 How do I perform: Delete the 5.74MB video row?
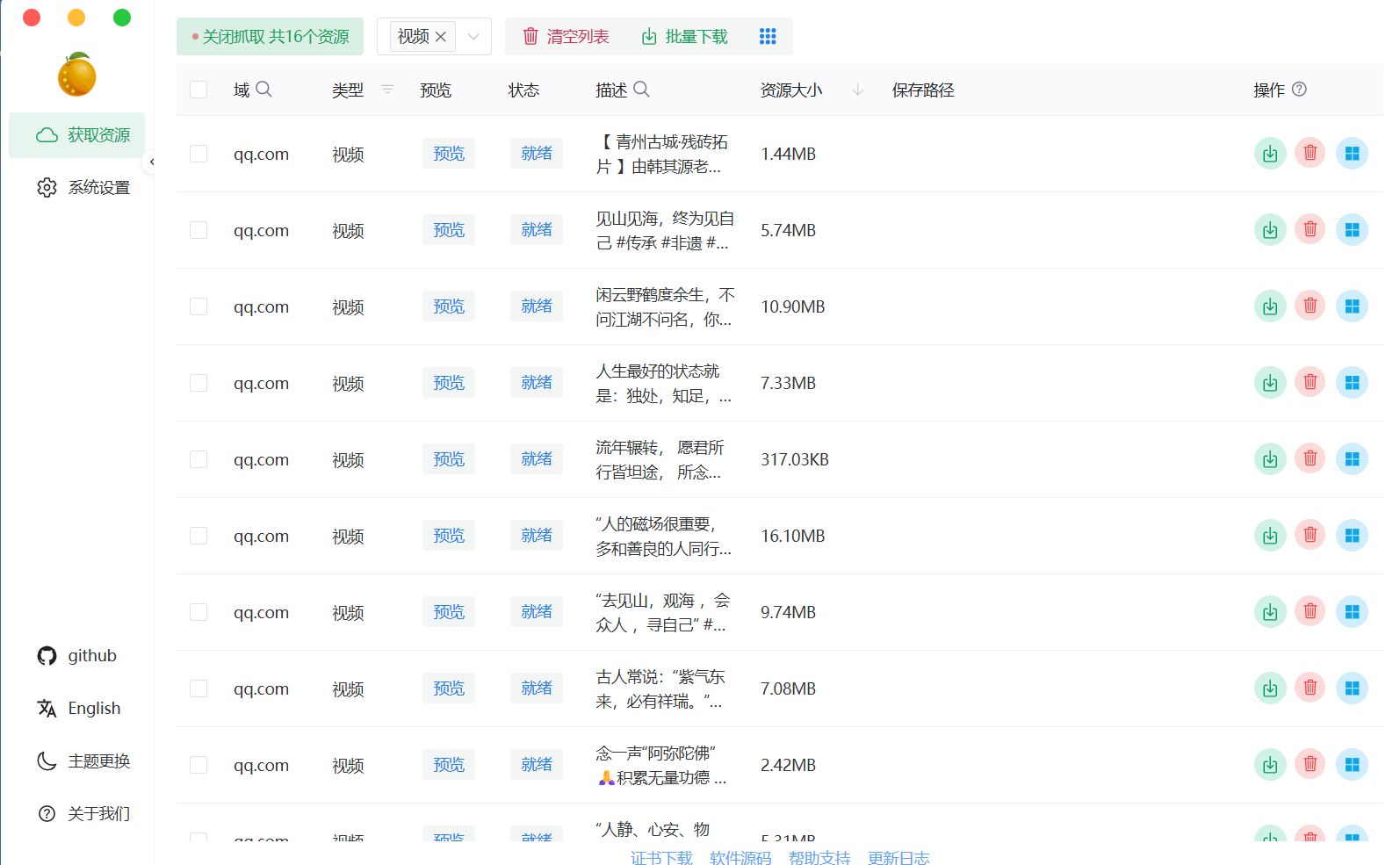coord(1310,230)
